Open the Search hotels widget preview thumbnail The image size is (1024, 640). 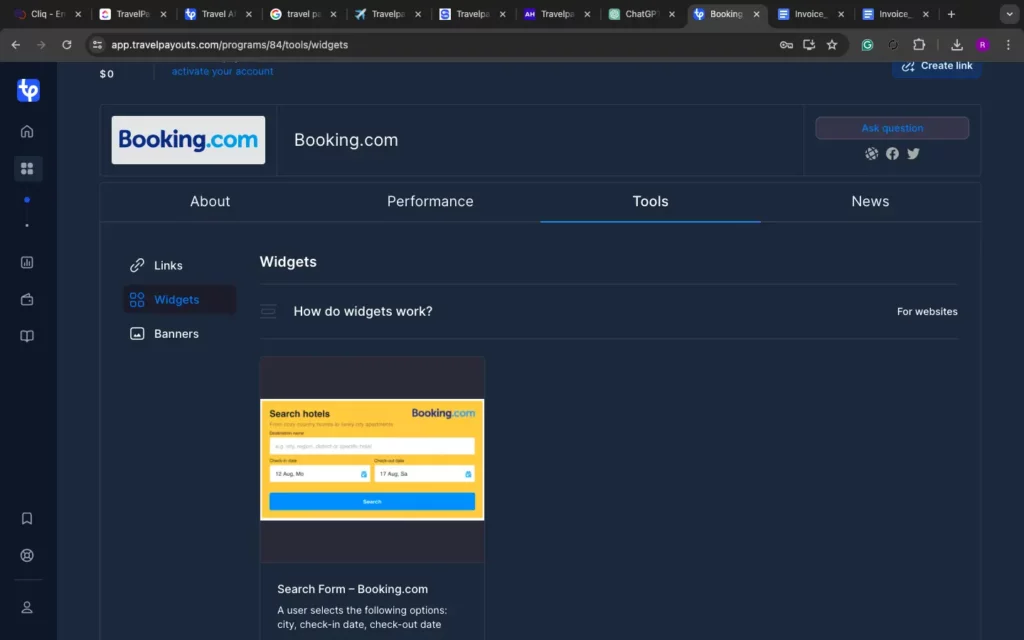372,460
